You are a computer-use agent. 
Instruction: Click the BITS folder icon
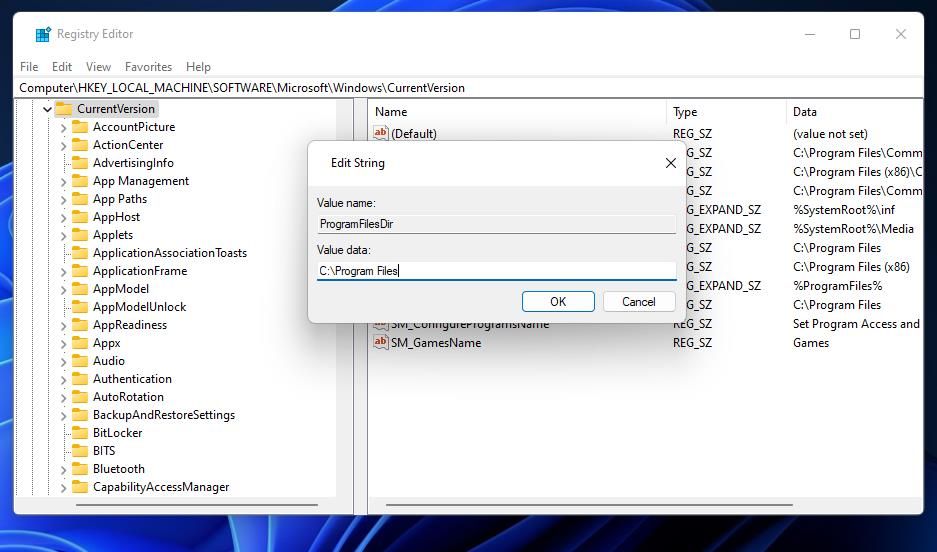80,450
